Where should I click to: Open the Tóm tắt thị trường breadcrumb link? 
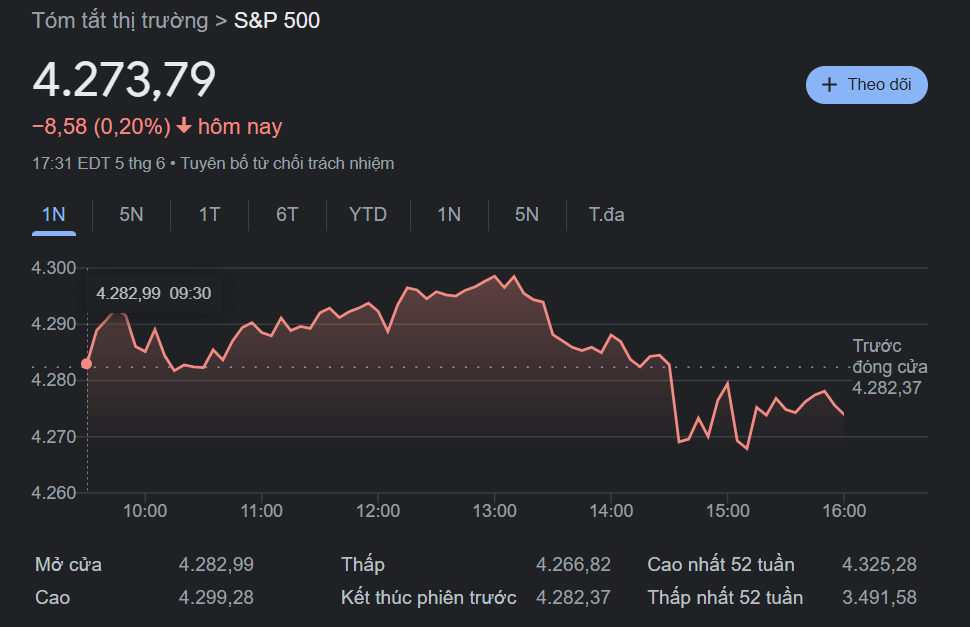tap(120, 20)
